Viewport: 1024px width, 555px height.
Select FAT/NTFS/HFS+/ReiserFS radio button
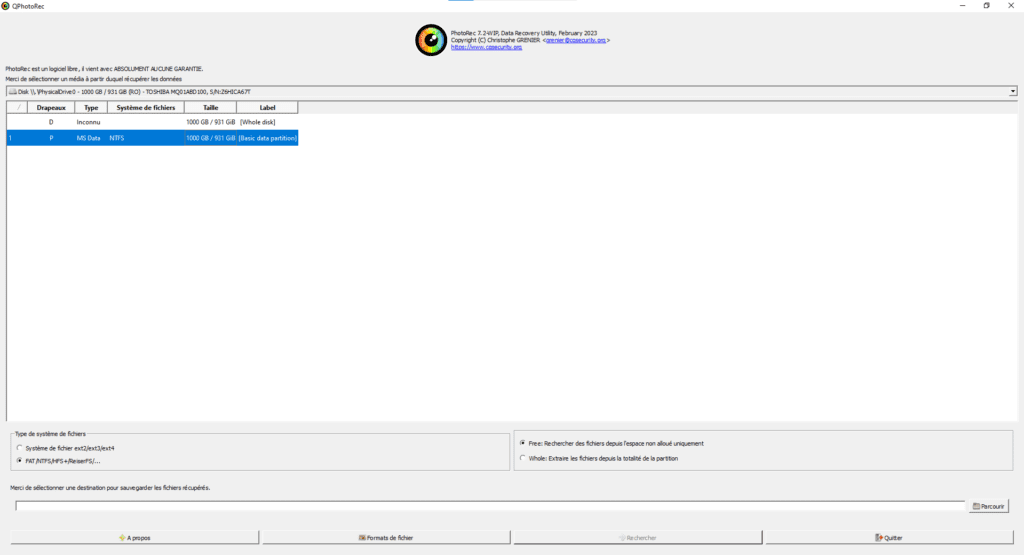pyautogui.click(x=19, y=460)
